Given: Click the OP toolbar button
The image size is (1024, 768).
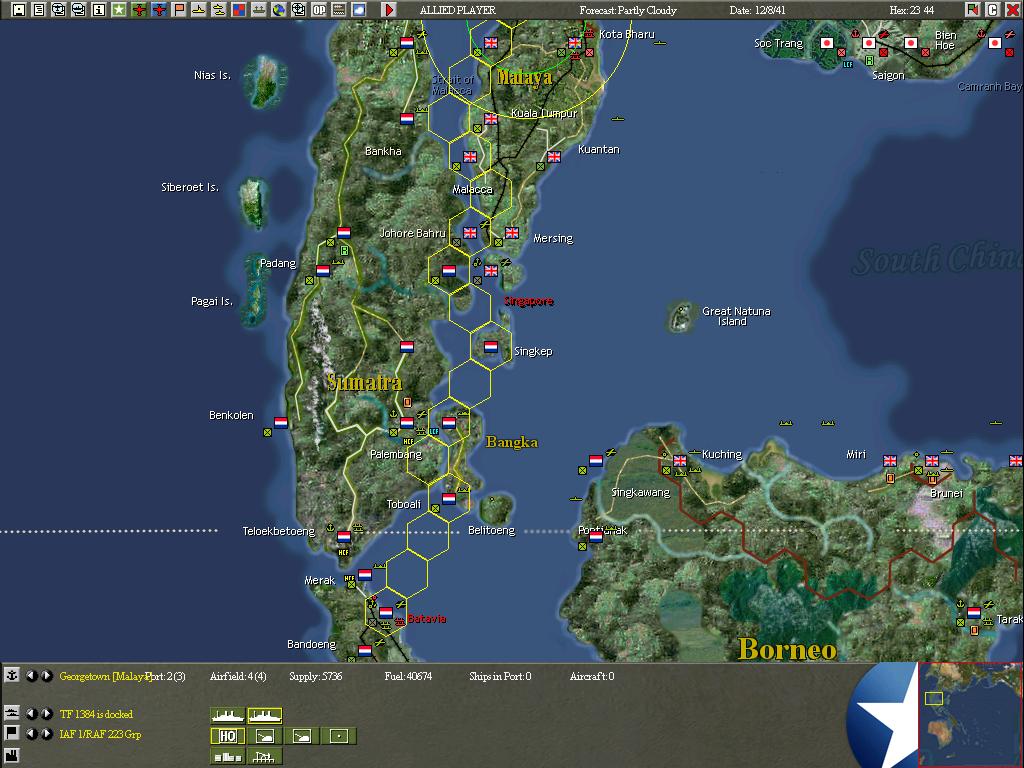Looking at the screenshot, I should pyautogui.click(x=319, y=10).
